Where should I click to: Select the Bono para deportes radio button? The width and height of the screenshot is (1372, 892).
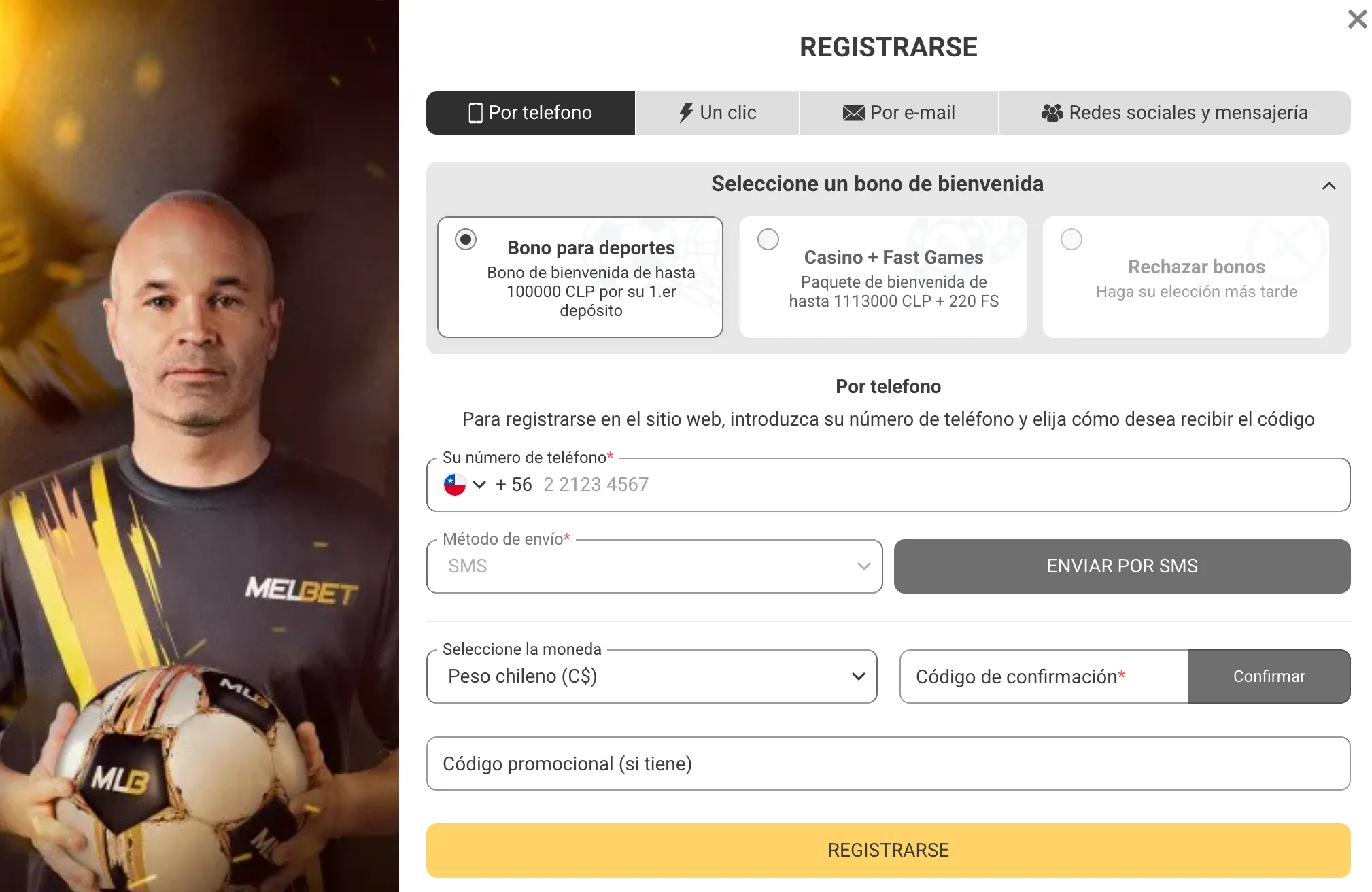click(x=466, y=239)
